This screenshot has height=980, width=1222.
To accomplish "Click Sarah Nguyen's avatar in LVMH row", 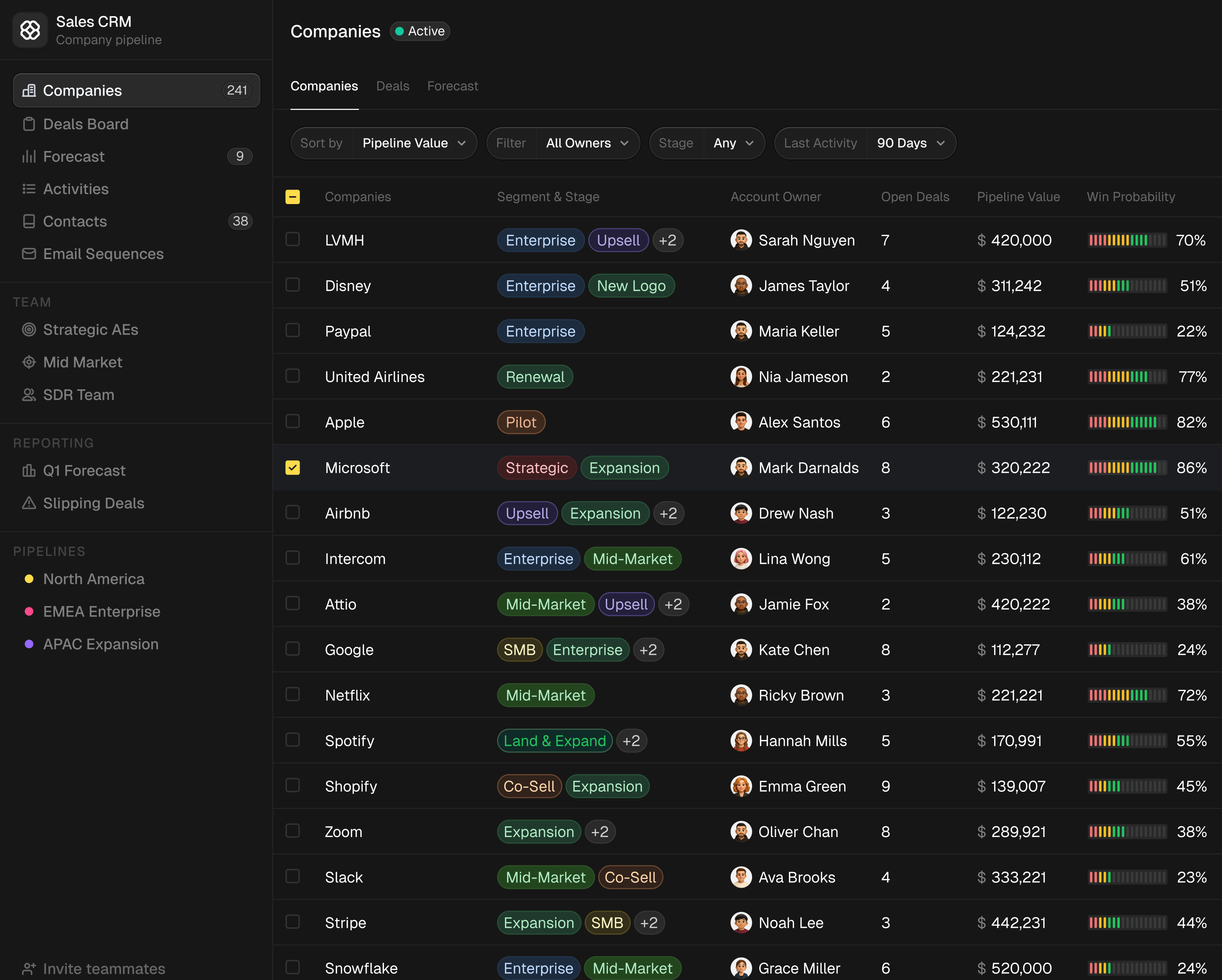I will [741, 240].
